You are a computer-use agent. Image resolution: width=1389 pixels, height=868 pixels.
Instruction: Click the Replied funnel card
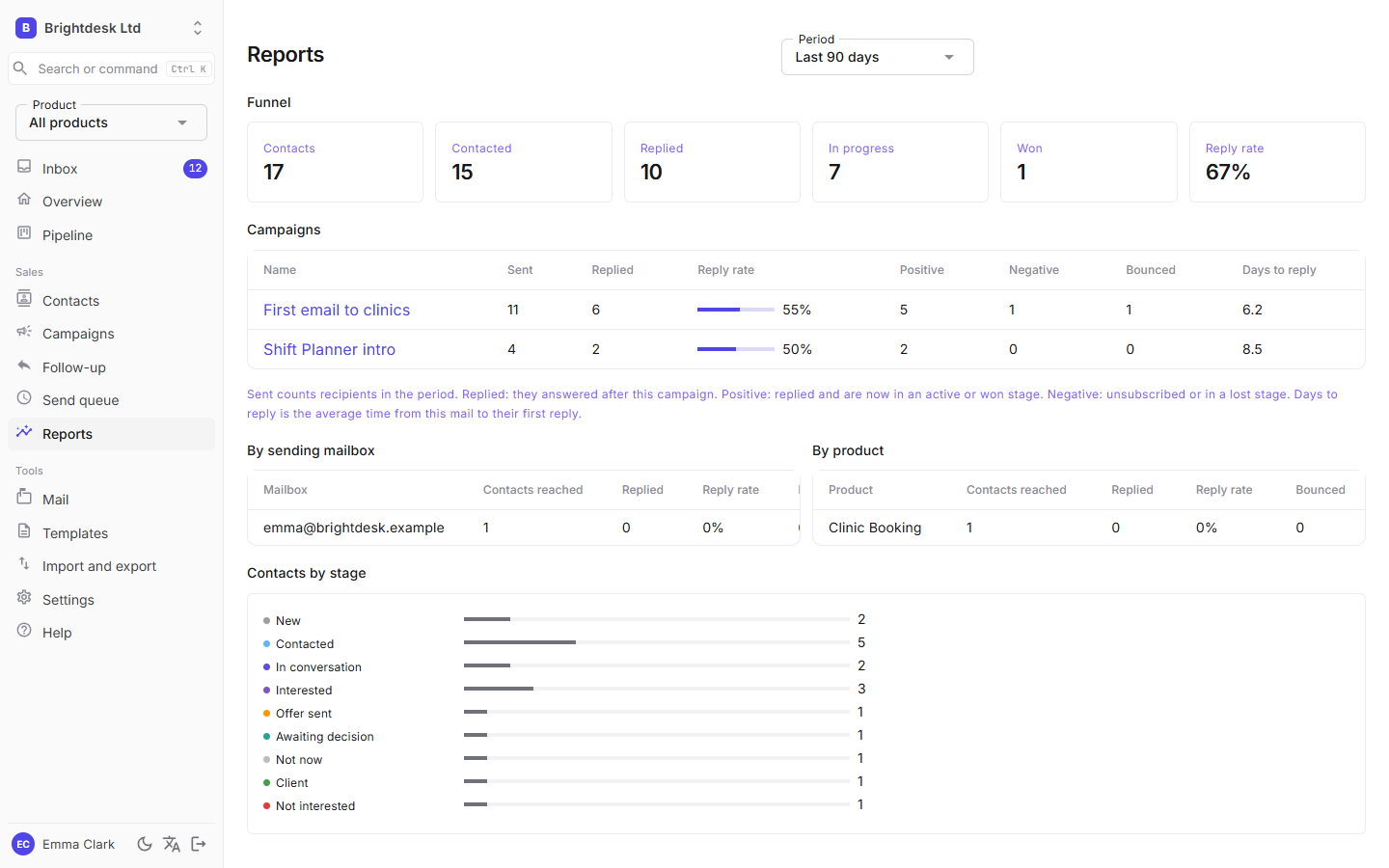point(712,162)
